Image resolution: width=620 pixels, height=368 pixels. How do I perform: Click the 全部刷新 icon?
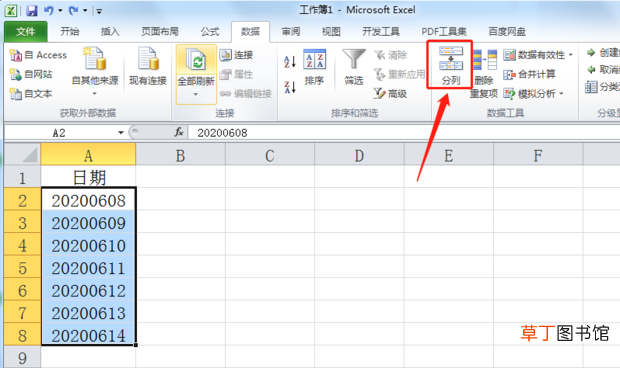(x=196, y=61)
